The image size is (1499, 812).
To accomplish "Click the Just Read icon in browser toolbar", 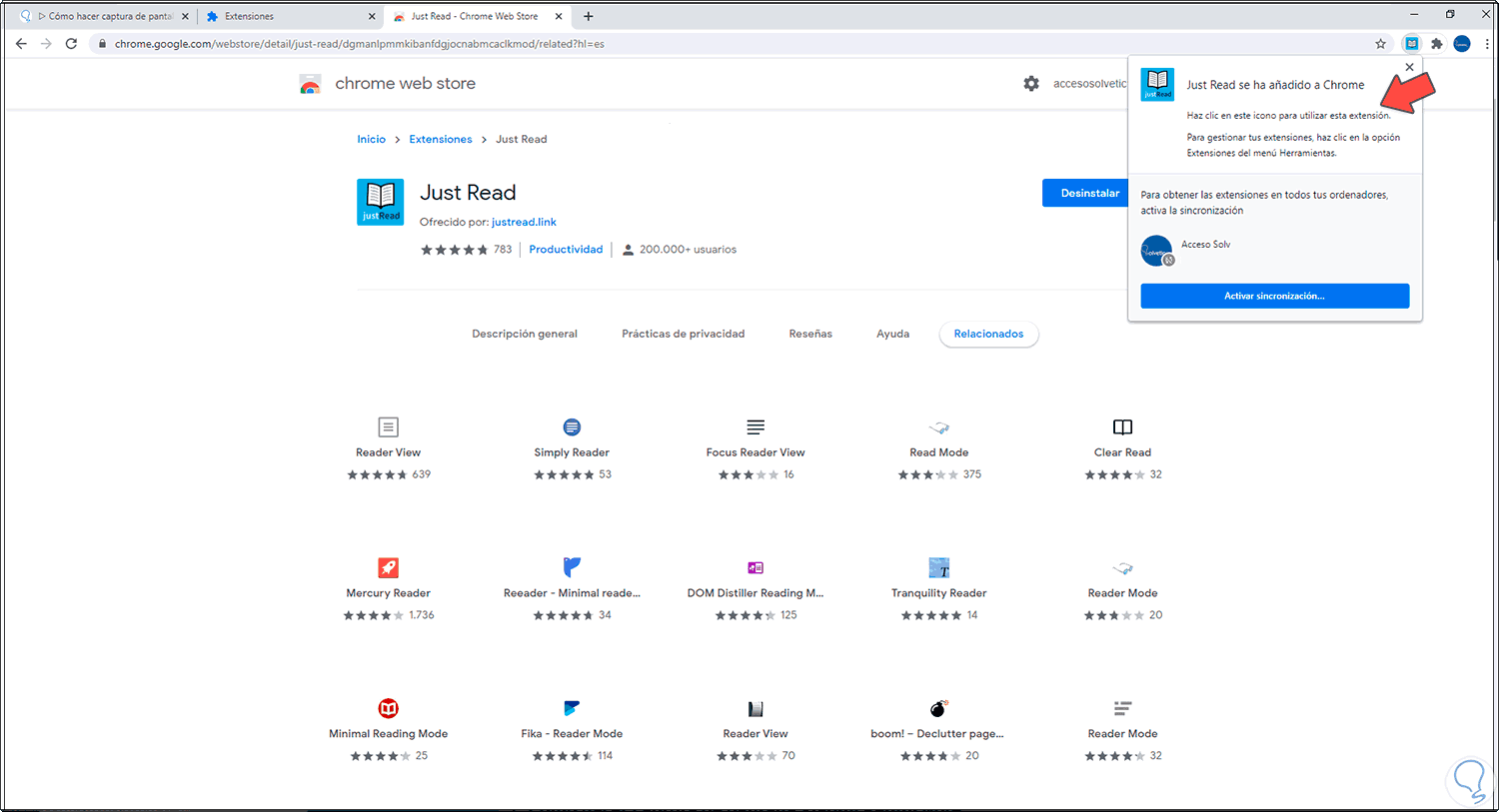I will pos(1411,44).
